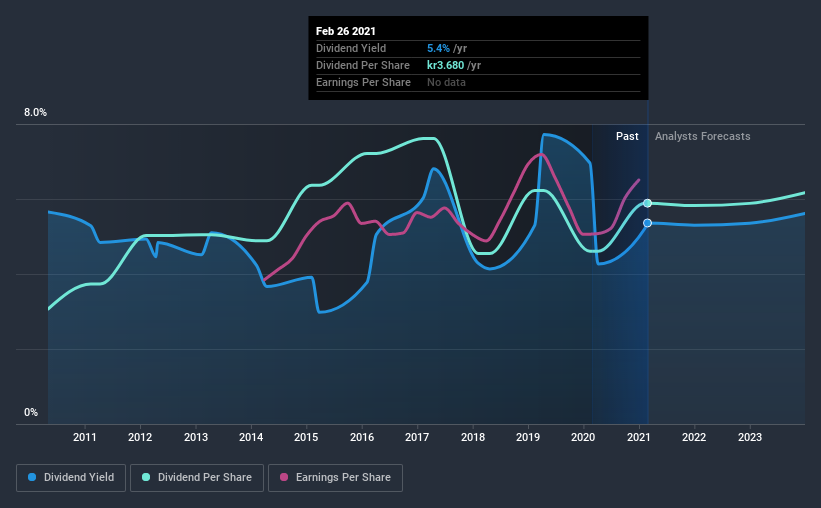
Task: Click the No data earnings value
Action: (x=446, y=82)
